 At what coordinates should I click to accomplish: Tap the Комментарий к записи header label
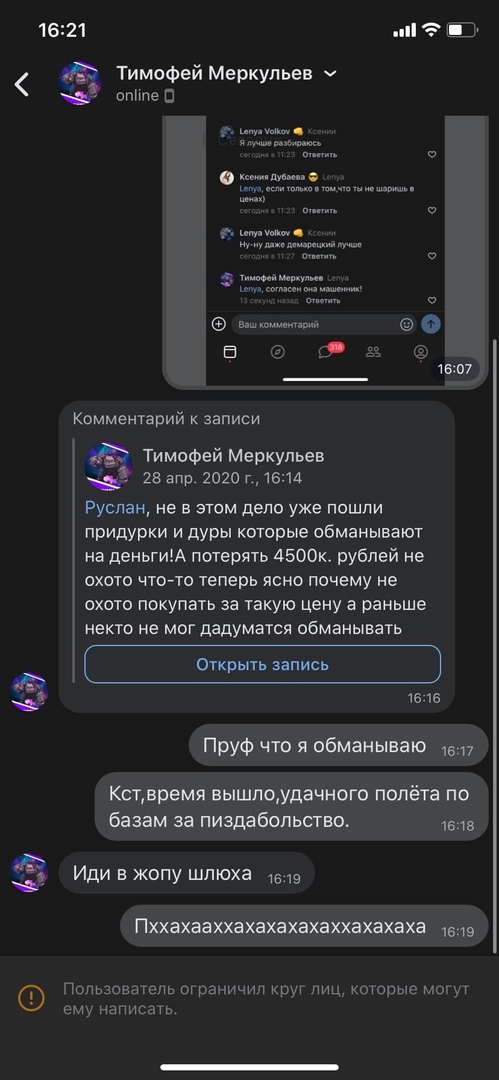point(166,418)
